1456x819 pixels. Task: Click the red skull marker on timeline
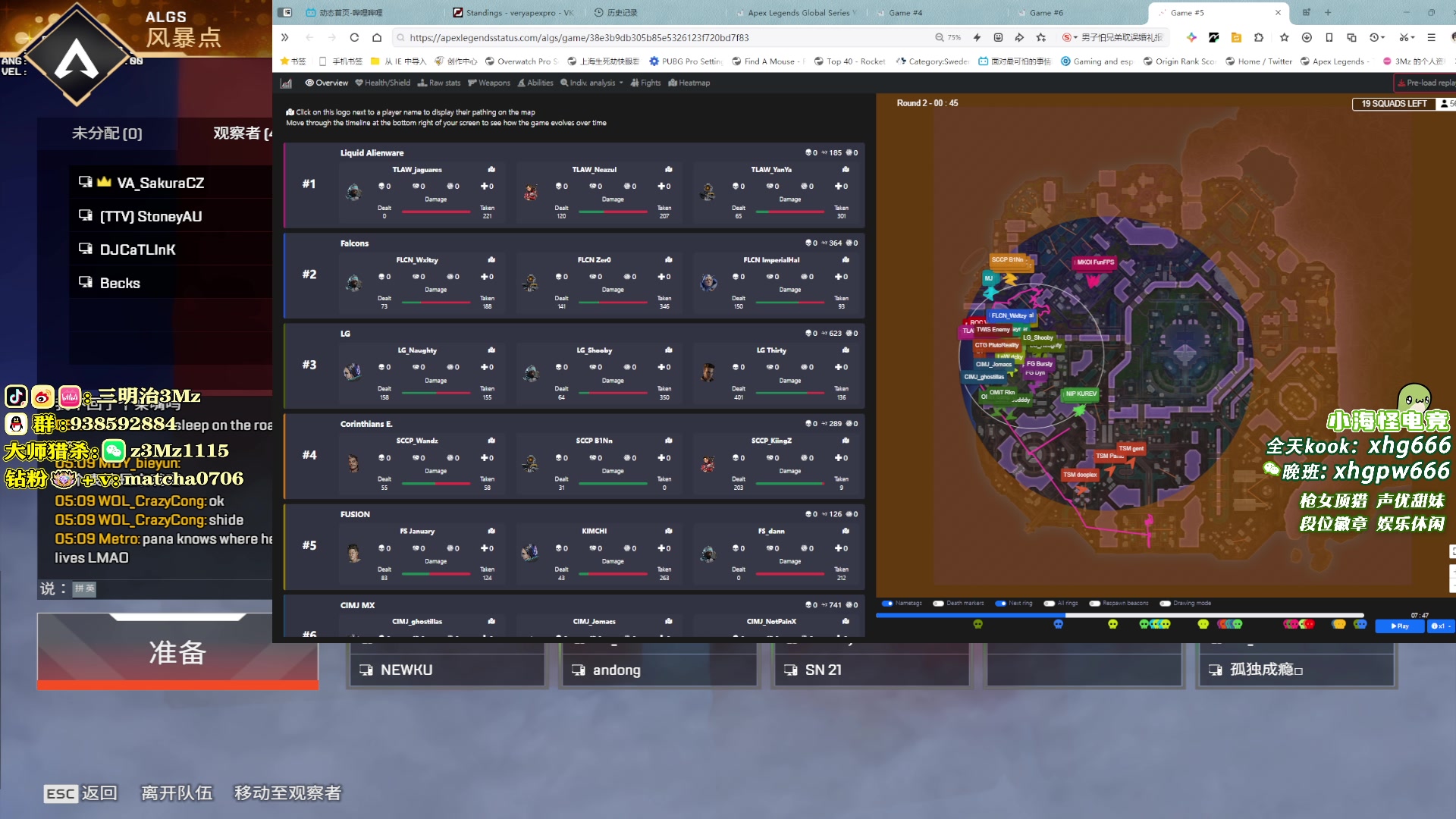1308,624
